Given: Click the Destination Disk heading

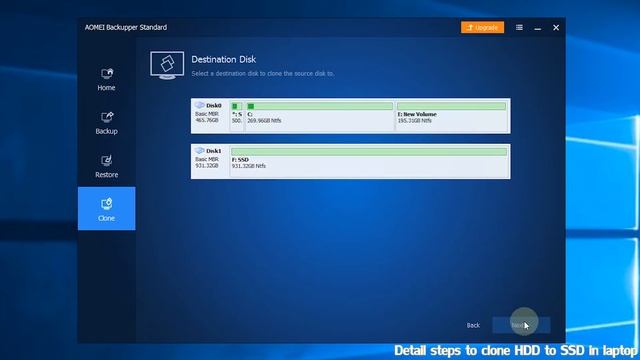Looking at the screenshot, I should click(224, 60).
